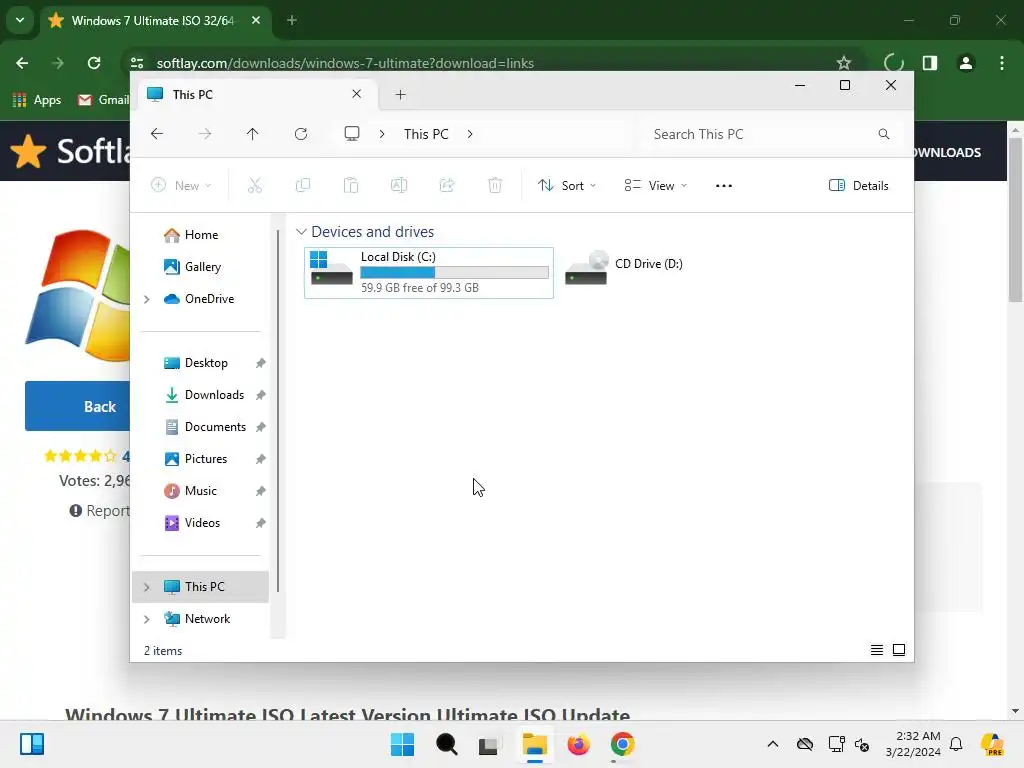This screenshot has width=1024, height=768.
Task: Open Firefox from the taskbar
Action: pos(579,744)
